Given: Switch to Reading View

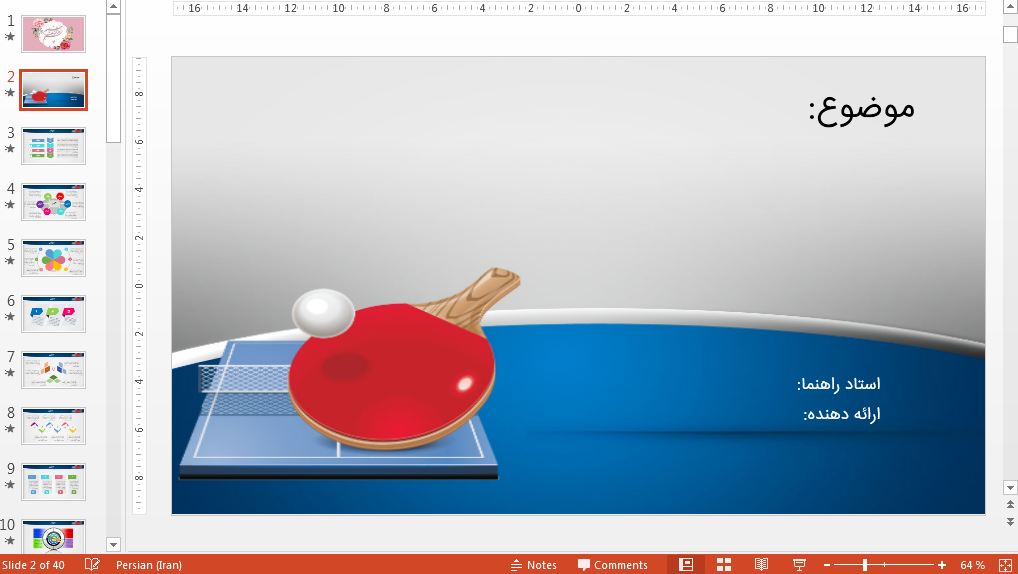Looking at the screenshot, I should 761,565.
